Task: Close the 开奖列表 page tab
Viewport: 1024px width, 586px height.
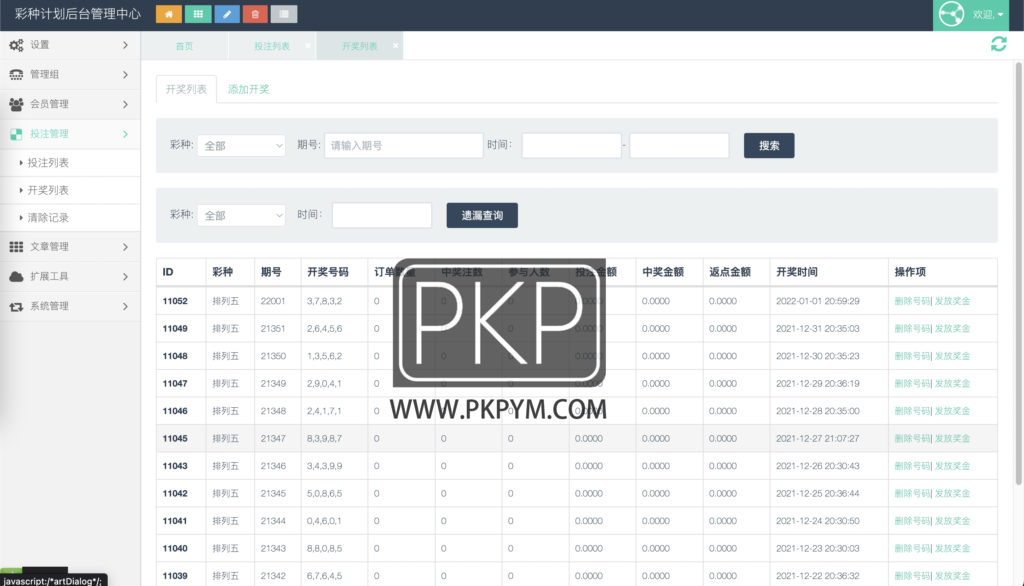Action: [395, 45]
